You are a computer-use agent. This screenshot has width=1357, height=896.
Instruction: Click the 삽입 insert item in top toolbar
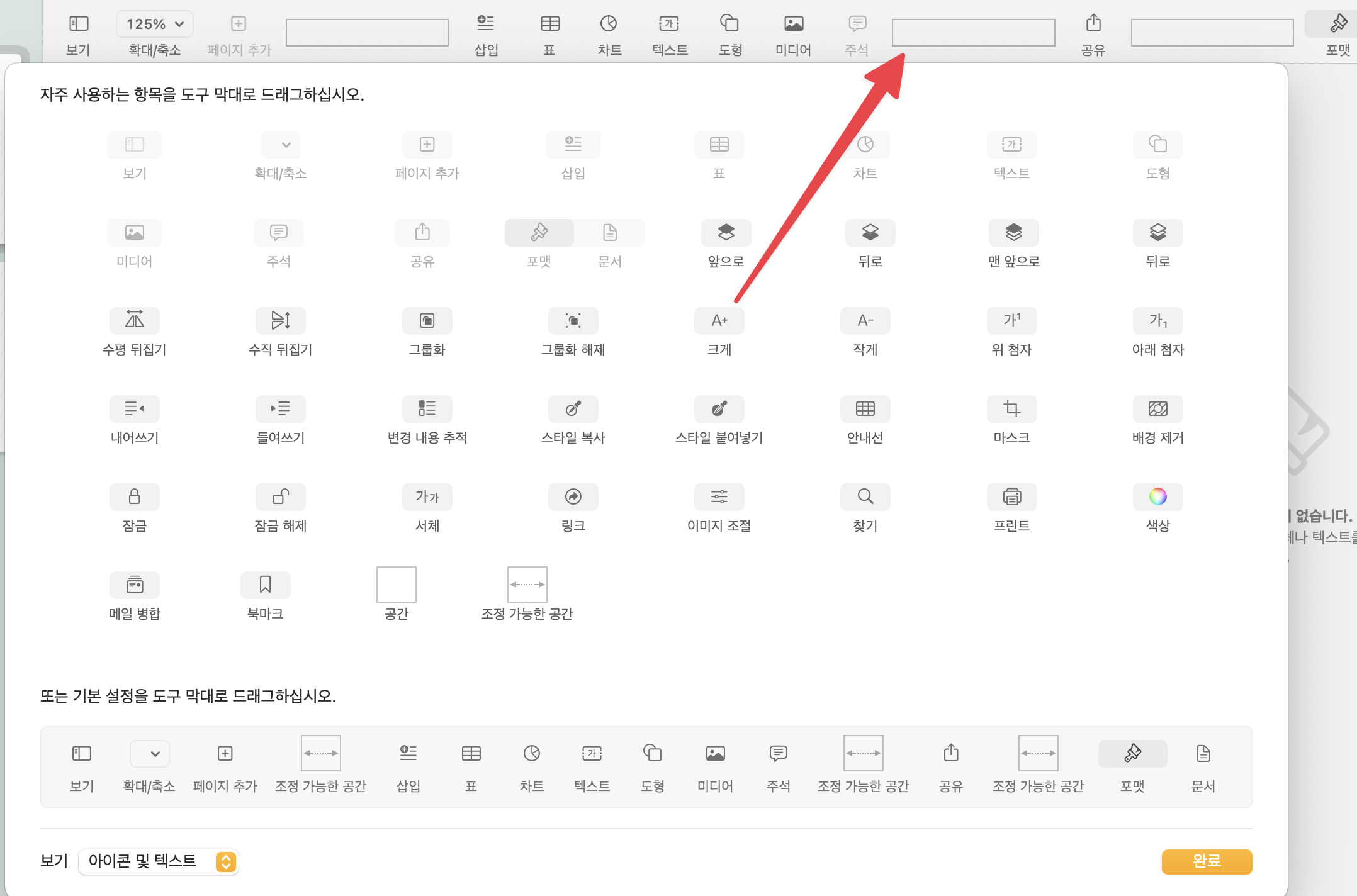(486, 24)
